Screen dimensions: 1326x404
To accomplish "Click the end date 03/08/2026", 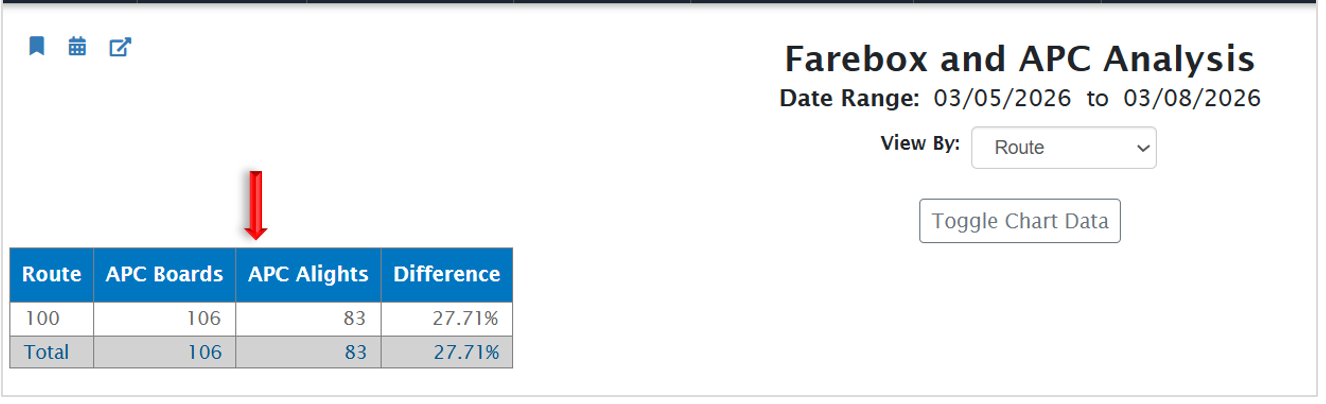I will 1192,99.
